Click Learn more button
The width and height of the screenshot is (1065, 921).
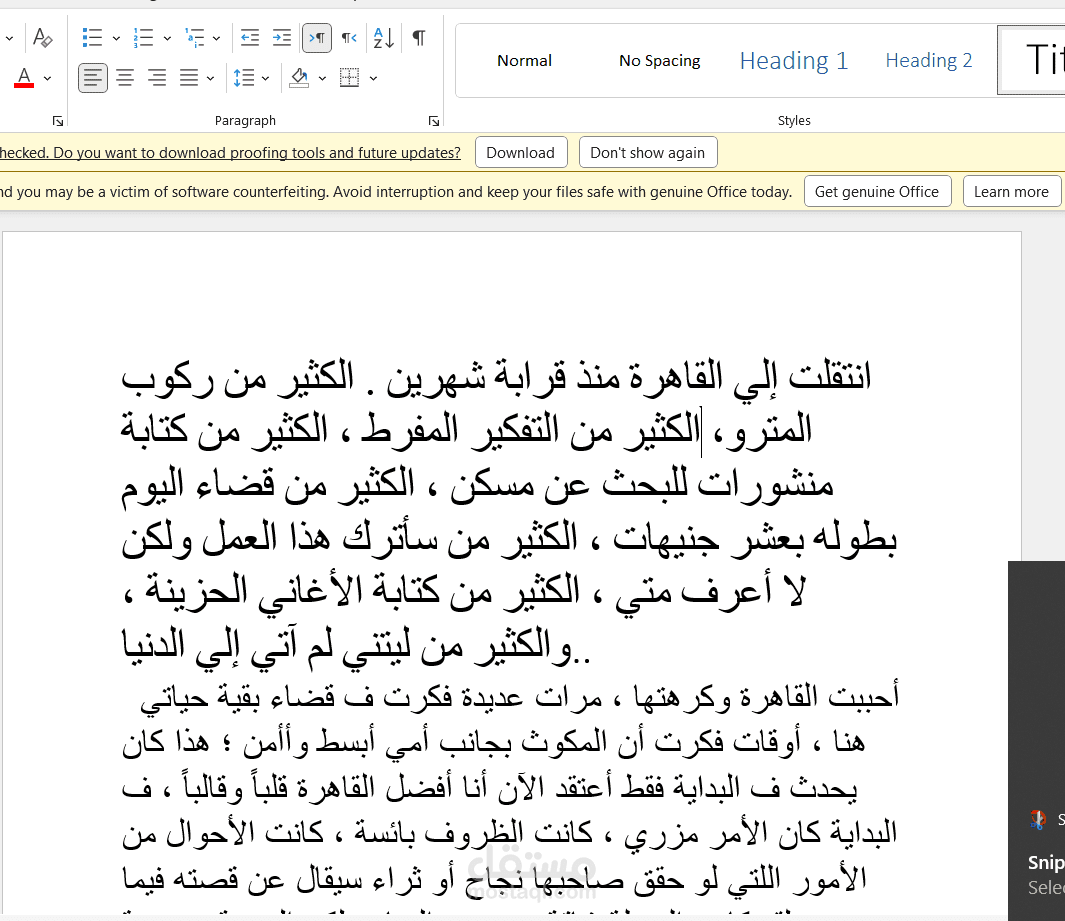[1011, 192]
